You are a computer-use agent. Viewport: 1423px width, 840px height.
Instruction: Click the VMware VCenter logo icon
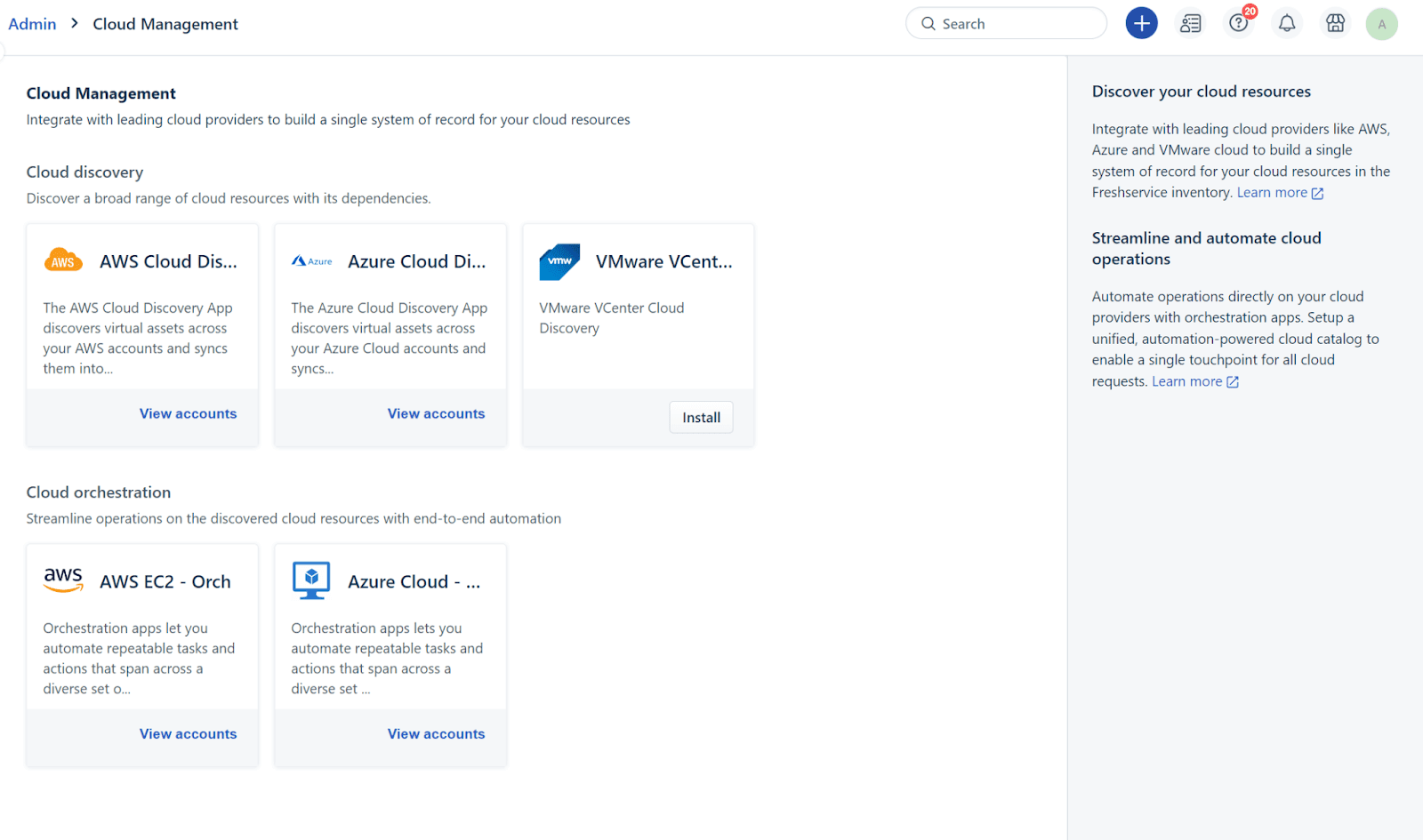[x=559, y=261]
